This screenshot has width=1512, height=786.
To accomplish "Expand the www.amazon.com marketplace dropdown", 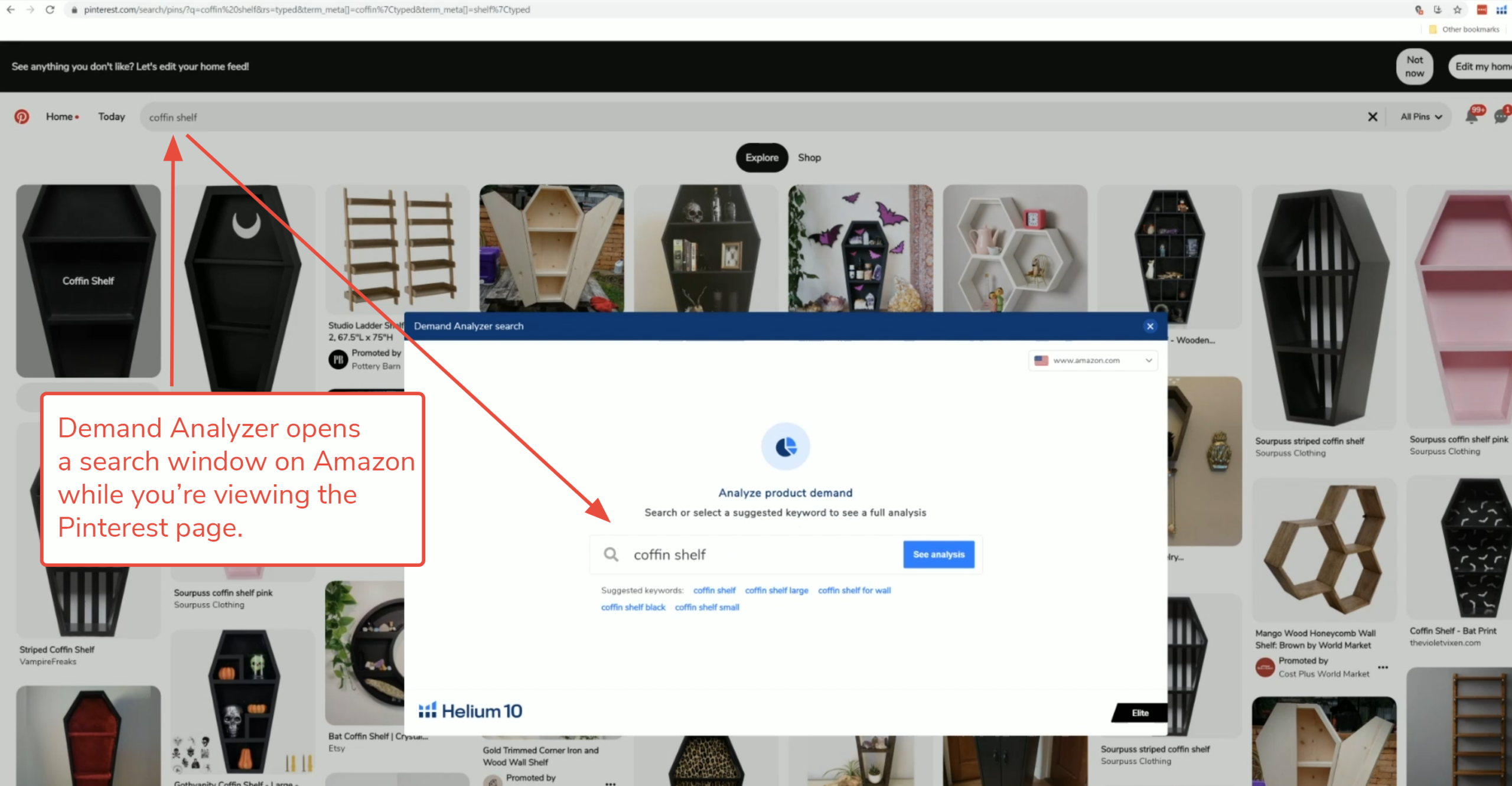I will point(1093,360).
